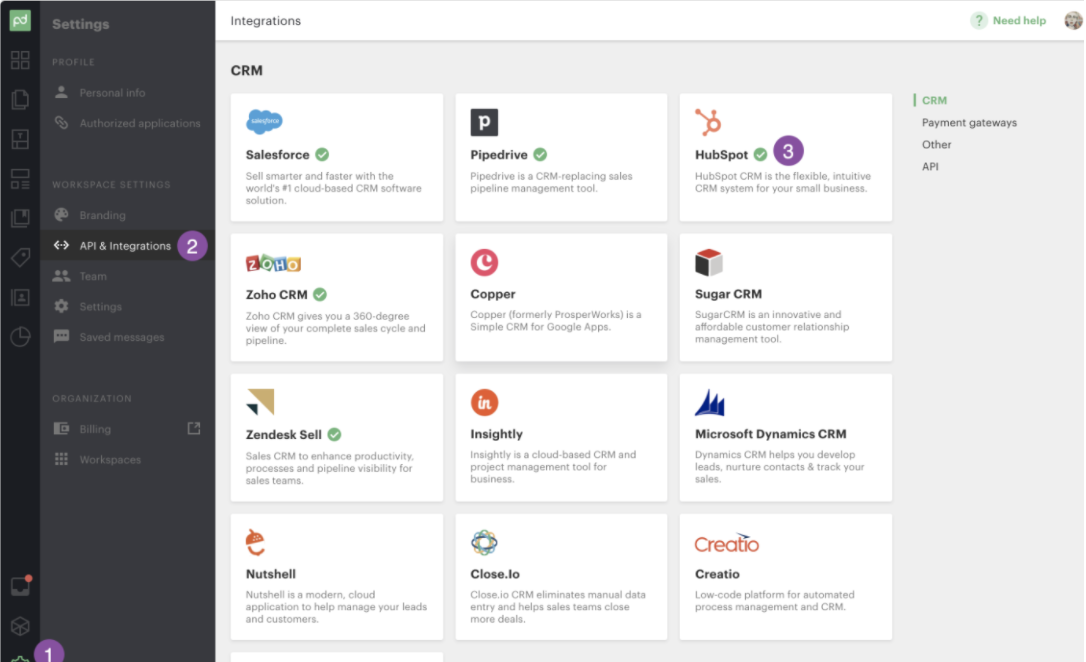This screenshot has height=662, width=1086.
Task: Click the Need help link
Action: coord(1019,21)
